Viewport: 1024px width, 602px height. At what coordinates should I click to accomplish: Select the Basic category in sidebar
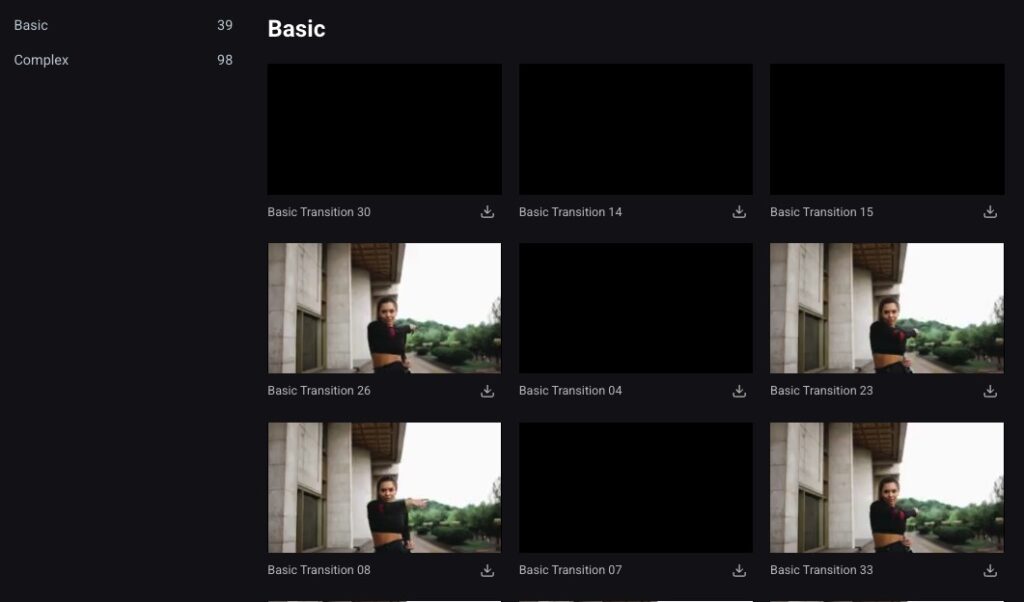tap(31, 25)
